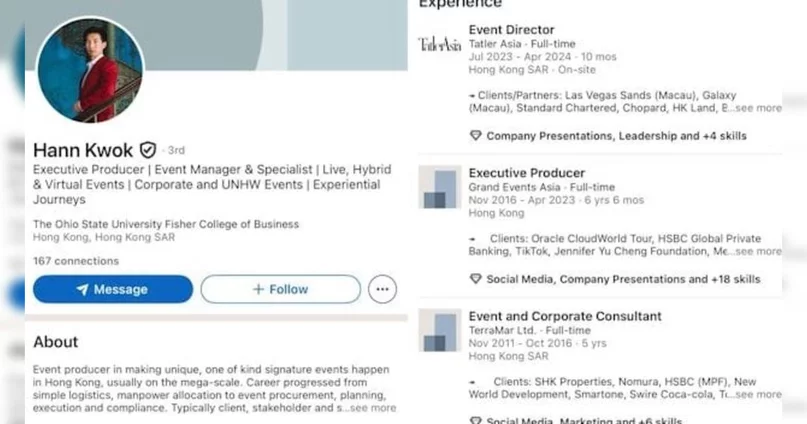Click the verified shield badge beside the name
Screen dimensions: 807x424
tap(148, 150)
